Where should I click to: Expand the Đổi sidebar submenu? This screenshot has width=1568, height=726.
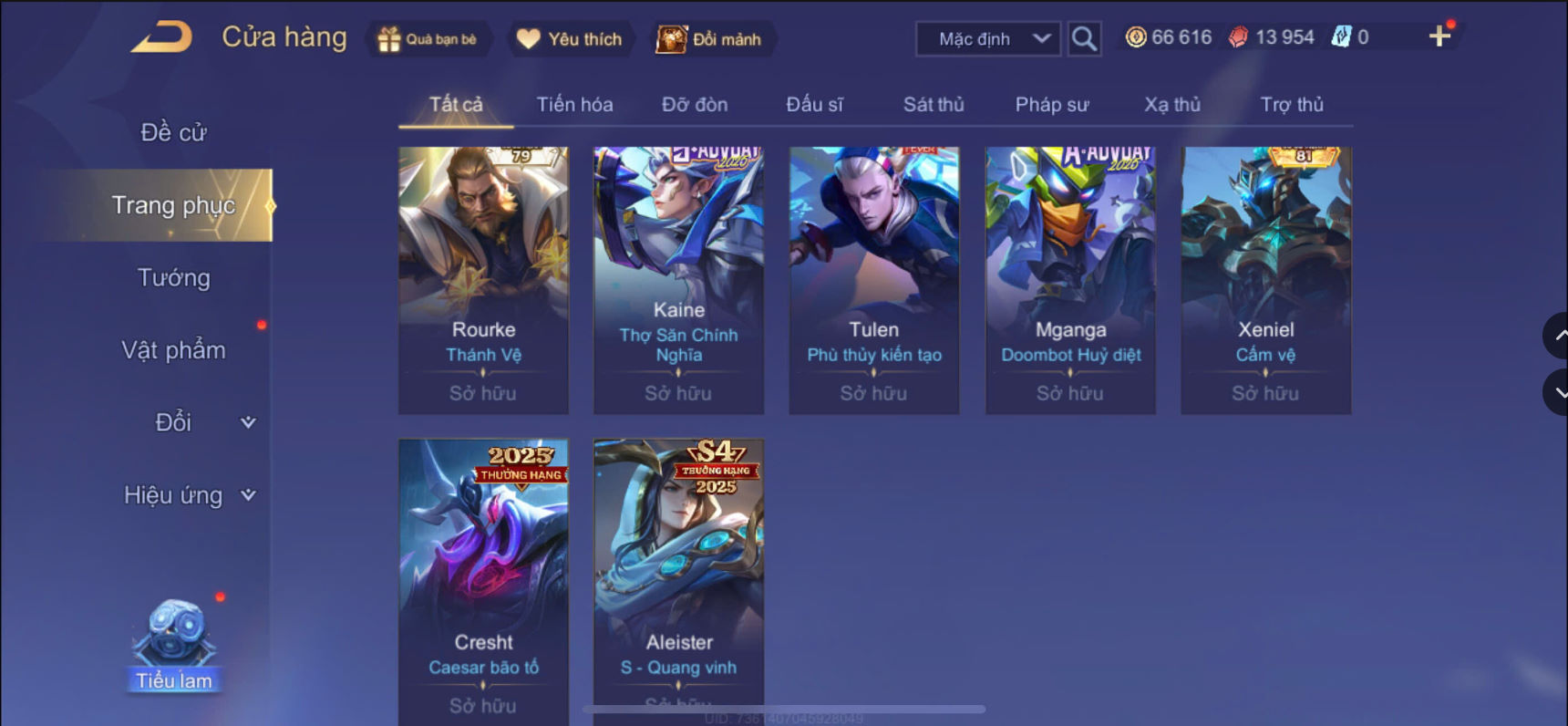coord(247,422)
